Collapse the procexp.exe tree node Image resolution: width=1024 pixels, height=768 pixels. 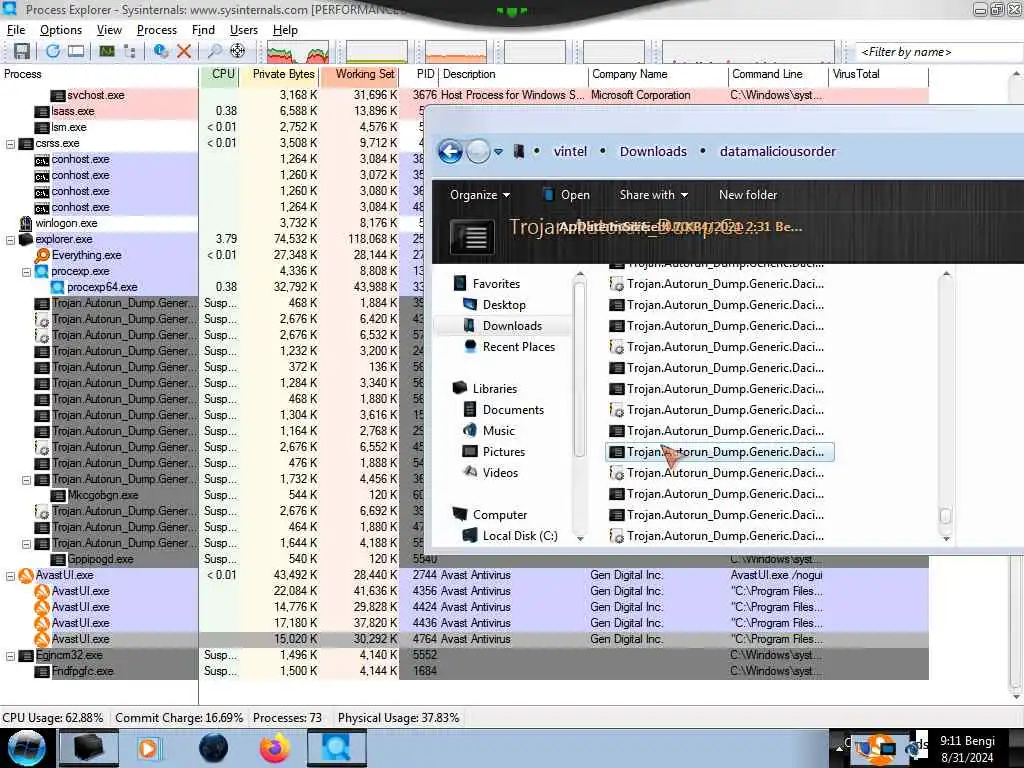(27, 272)
